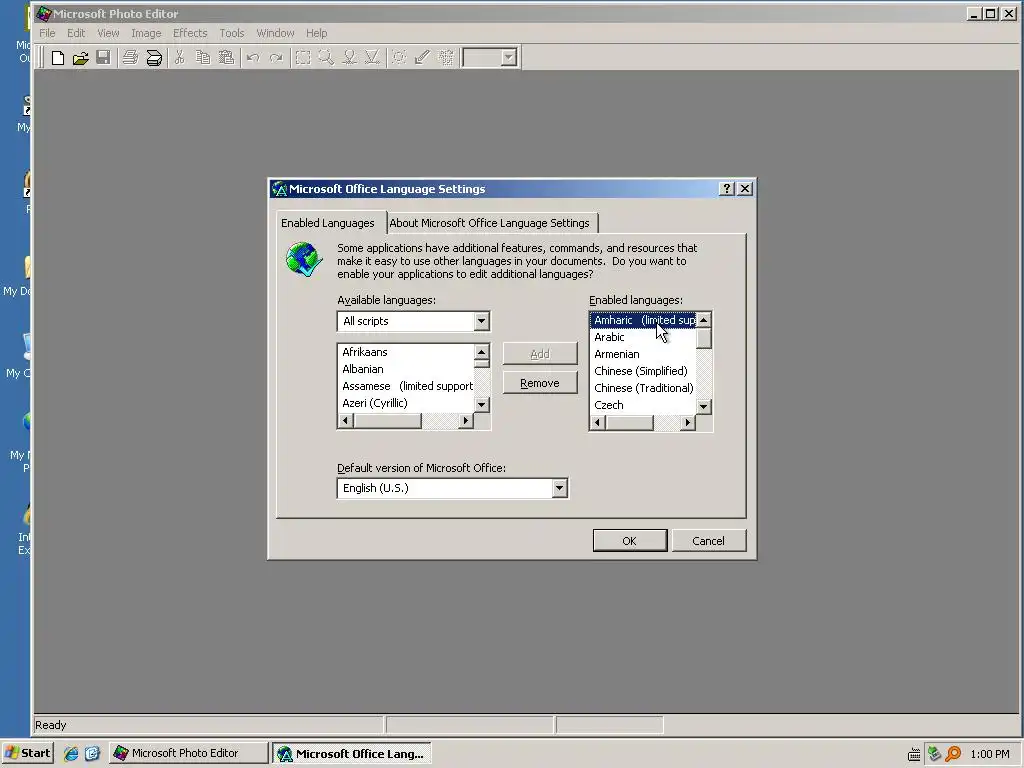Click the clock showing 1:00 PM

point(990,754)
